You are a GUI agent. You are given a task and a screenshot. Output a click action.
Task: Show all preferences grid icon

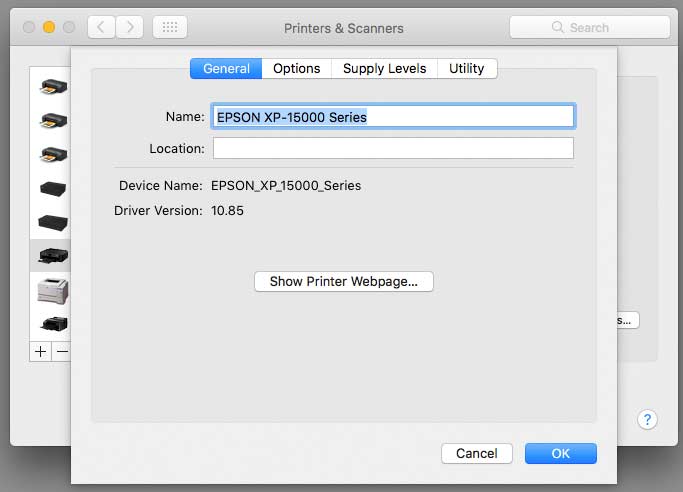(170, 27)
